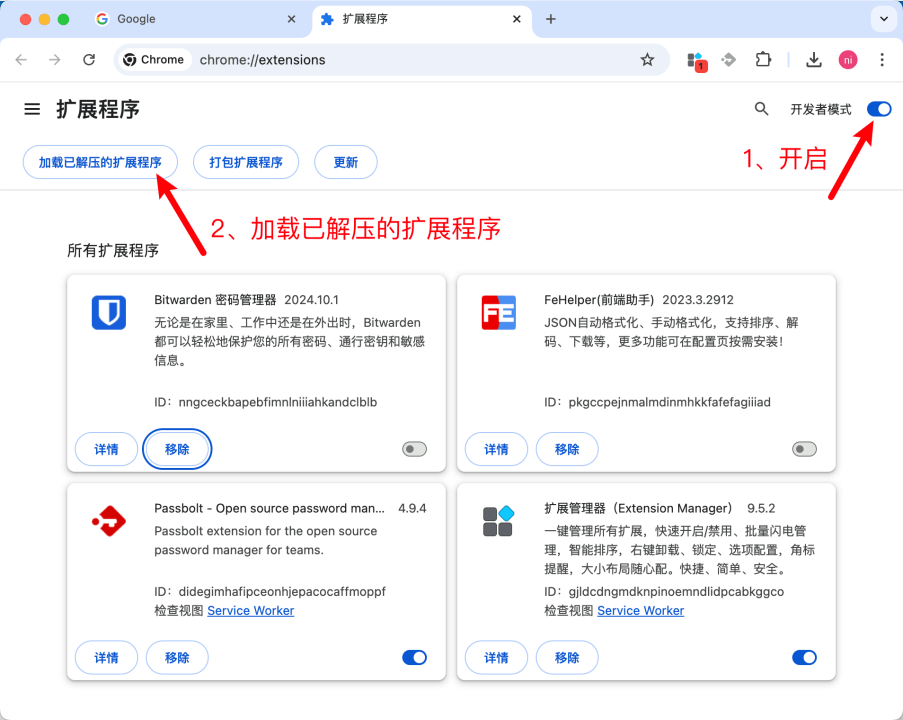
Task: Click the 所有扩展程序 heading
Action: click(x=113, y=251)
